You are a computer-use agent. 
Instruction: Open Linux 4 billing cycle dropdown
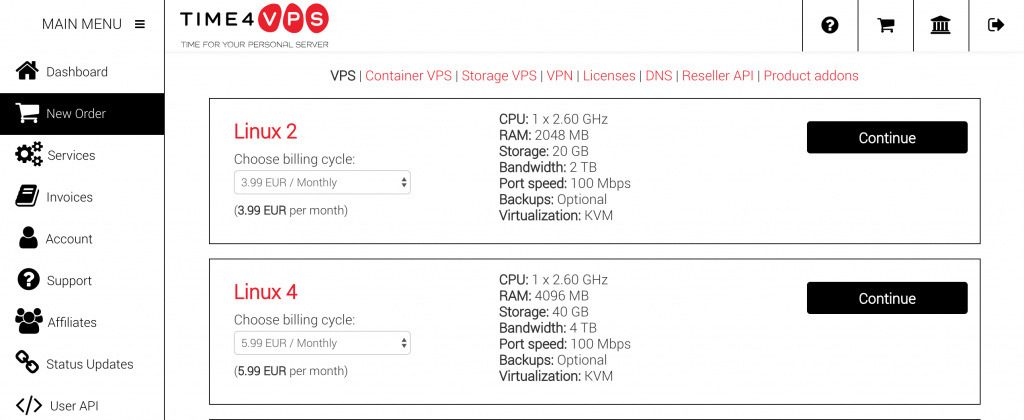tap(322, 343)
